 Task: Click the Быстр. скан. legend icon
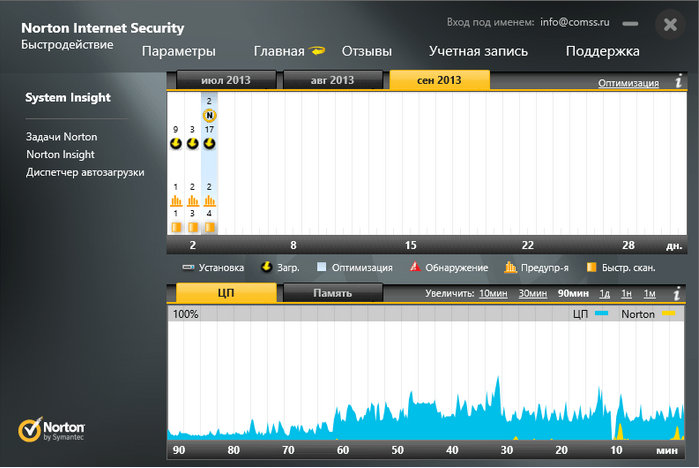click(591, 267)
